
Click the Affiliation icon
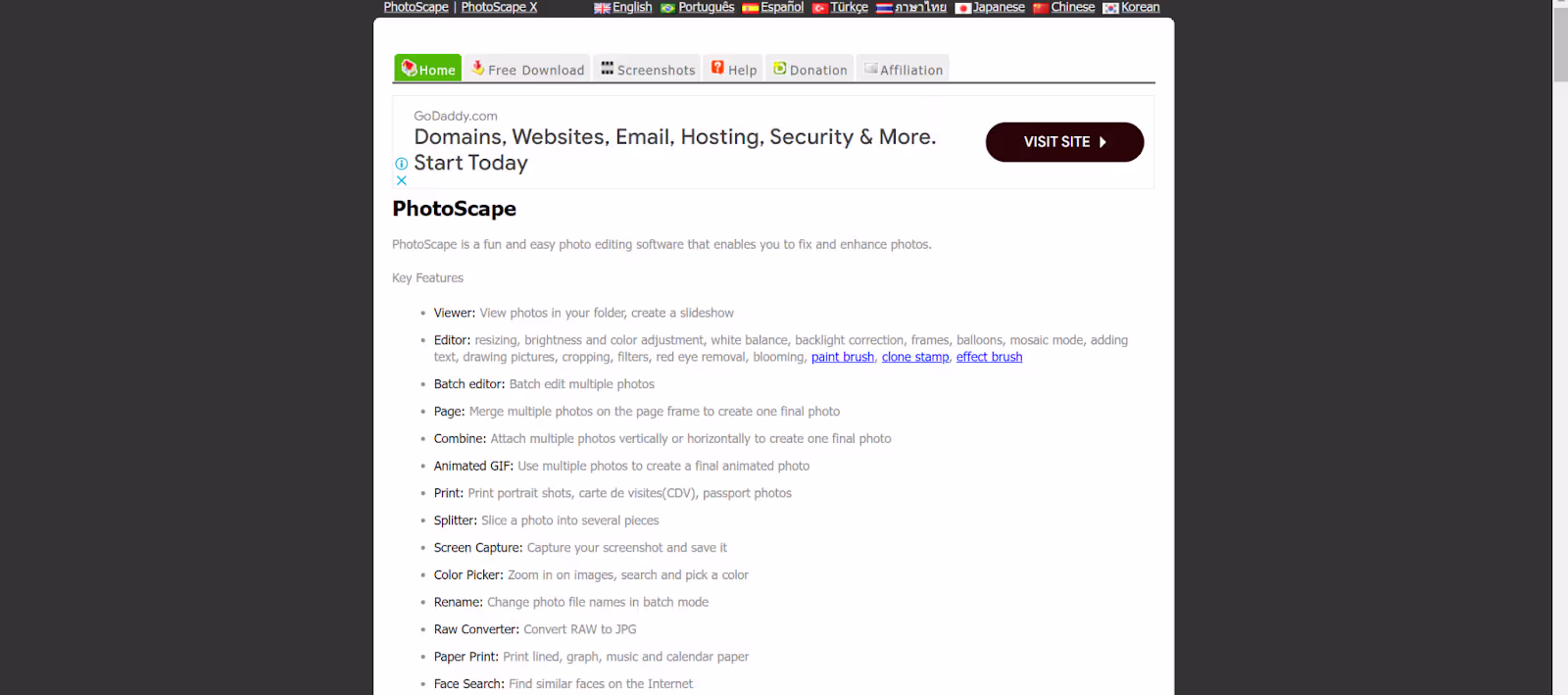(870, 68)
